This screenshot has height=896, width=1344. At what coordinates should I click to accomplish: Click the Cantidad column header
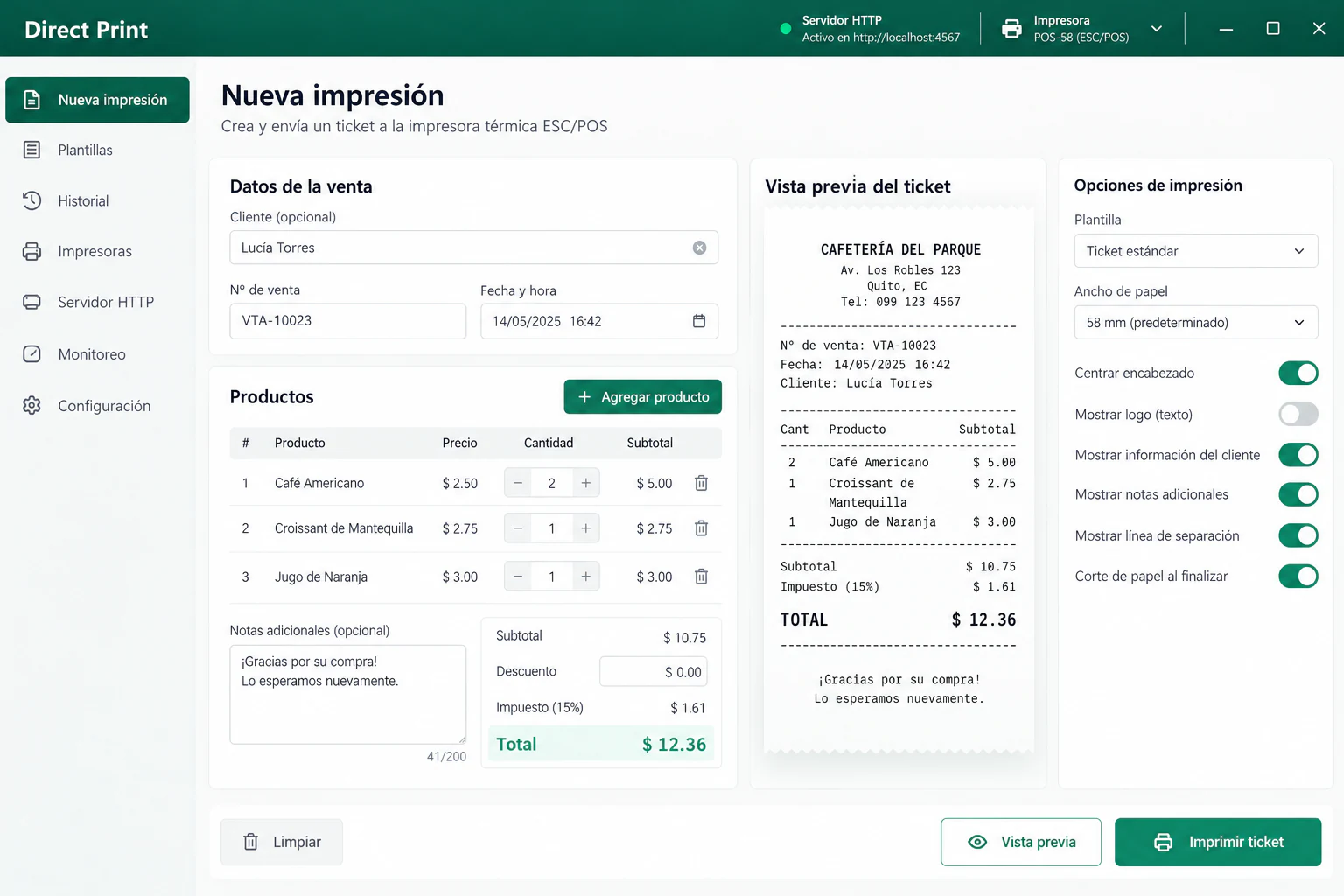click(549, 444)
